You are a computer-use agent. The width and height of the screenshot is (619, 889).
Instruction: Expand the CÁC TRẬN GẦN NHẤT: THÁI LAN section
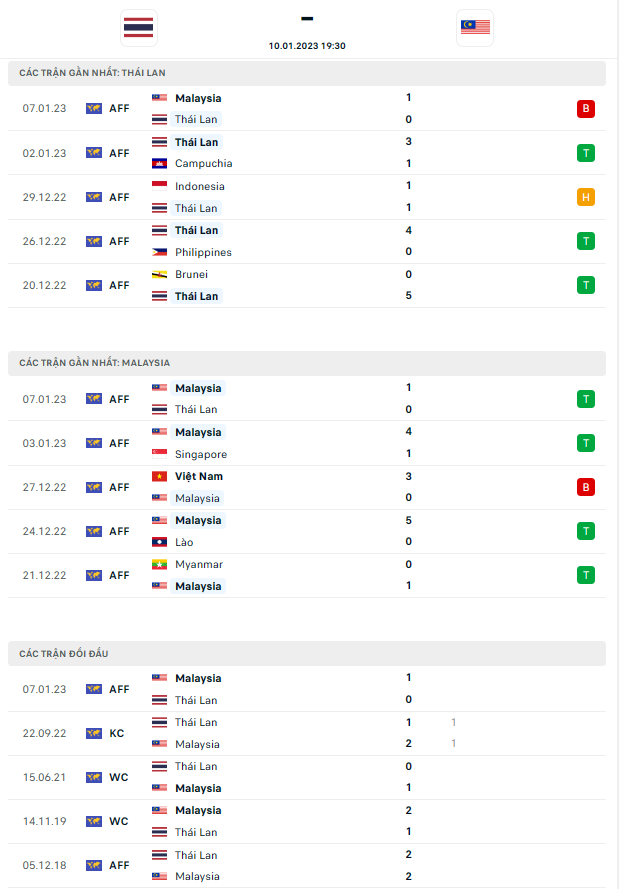308,72
